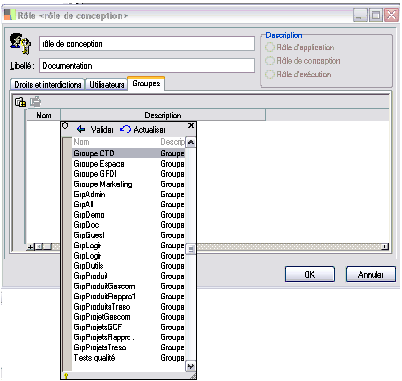The width and height of the screenshot is (402, 381).
Task: Click the Nom header inside the popup list
Action: tap(81, 142)
